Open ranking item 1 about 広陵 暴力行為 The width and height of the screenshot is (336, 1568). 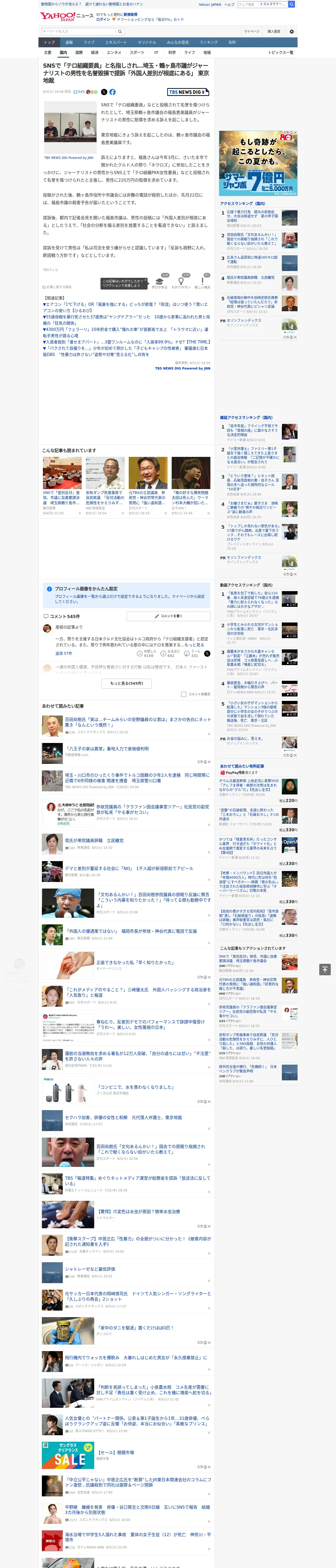[x=253, y=217]
